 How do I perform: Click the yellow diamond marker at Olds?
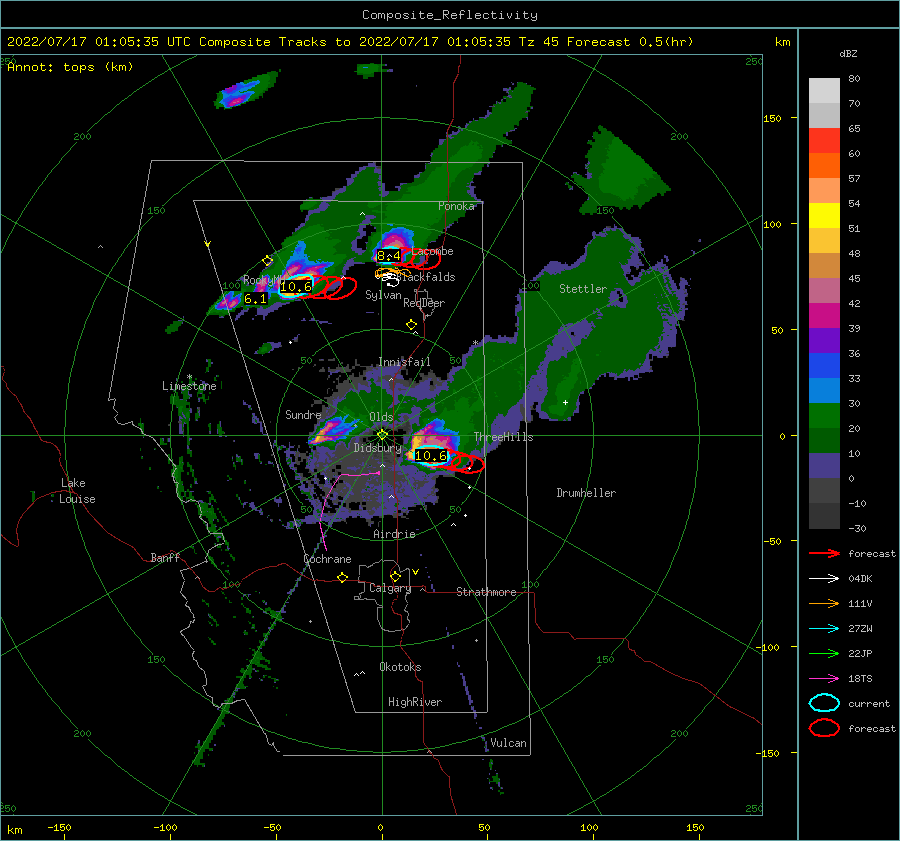coord(382,435)
